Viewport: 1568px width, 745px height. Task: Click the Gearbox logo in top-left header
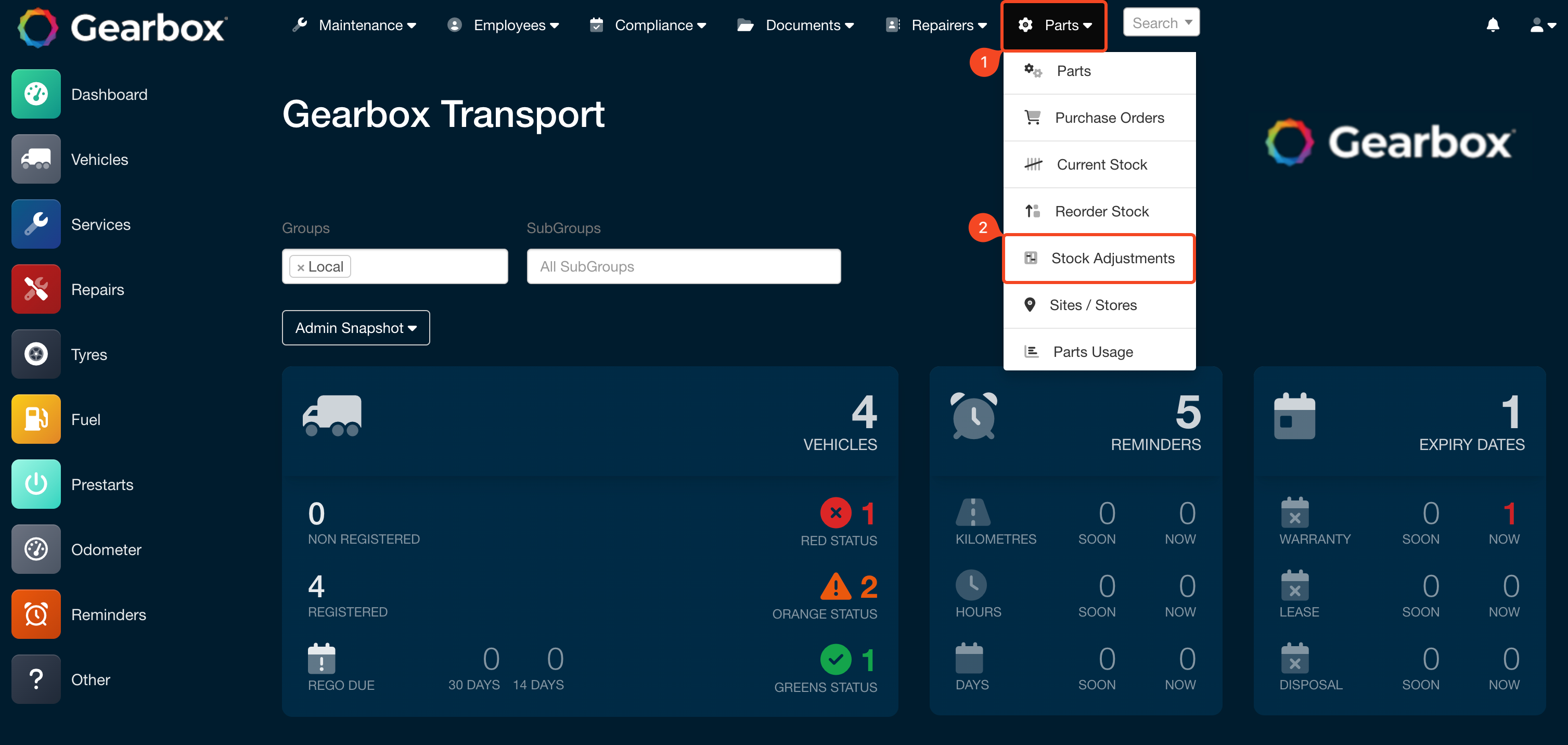122,28
